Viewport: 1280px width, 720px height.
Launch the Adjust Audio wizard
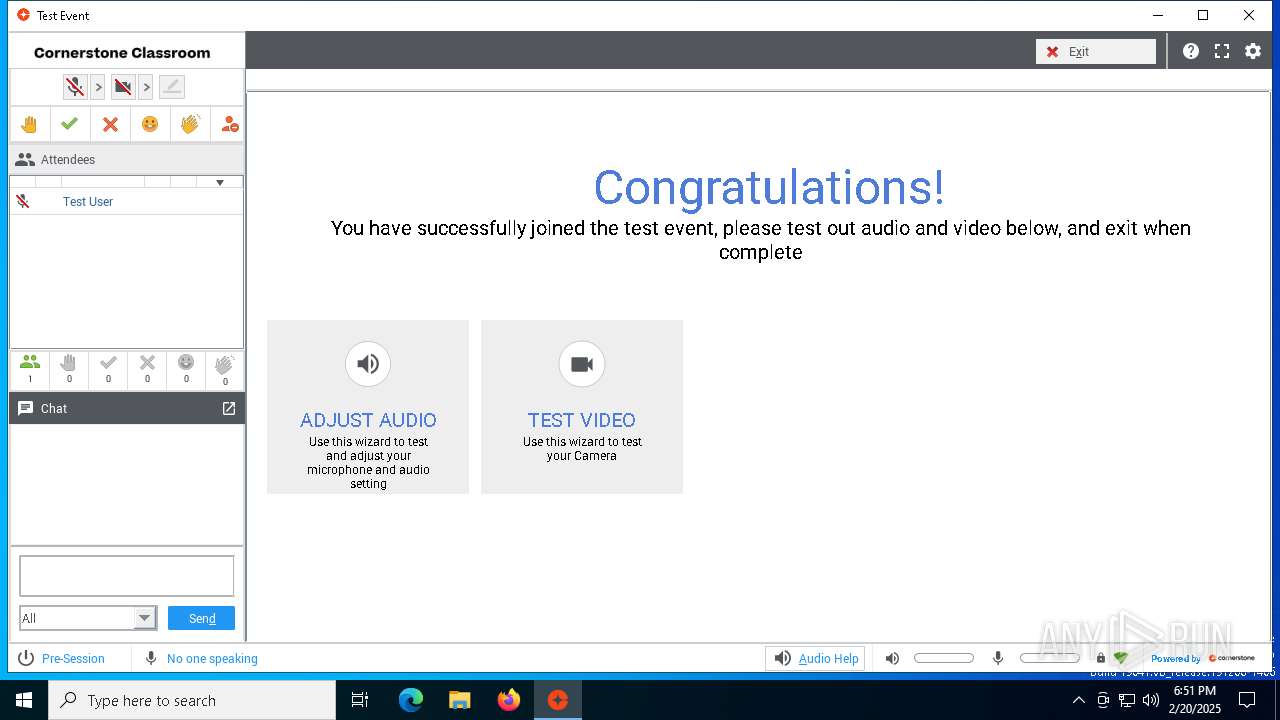(368, 407)
